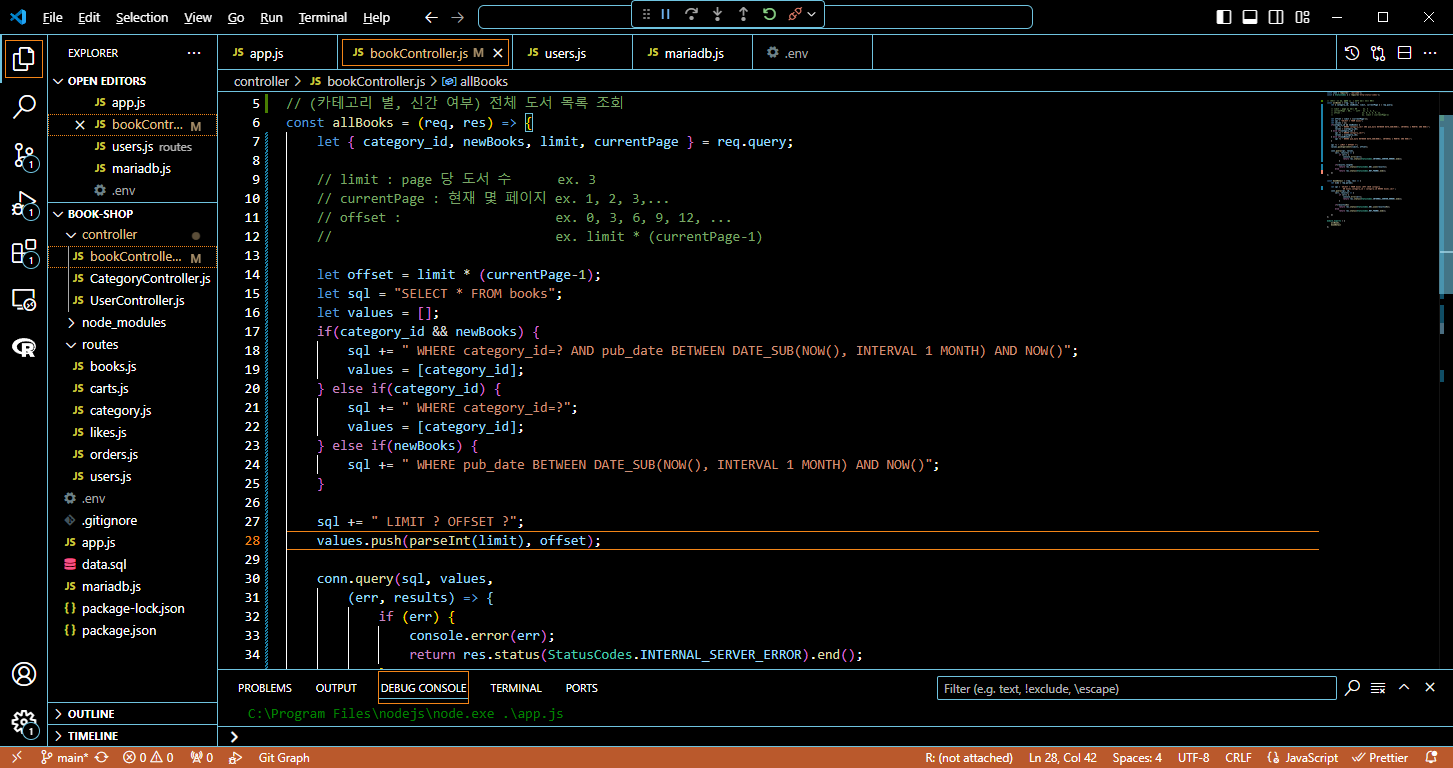Open CategoryController.js in explorer
The width and height of the screenshot is (1453, 768).
[132, 279]
